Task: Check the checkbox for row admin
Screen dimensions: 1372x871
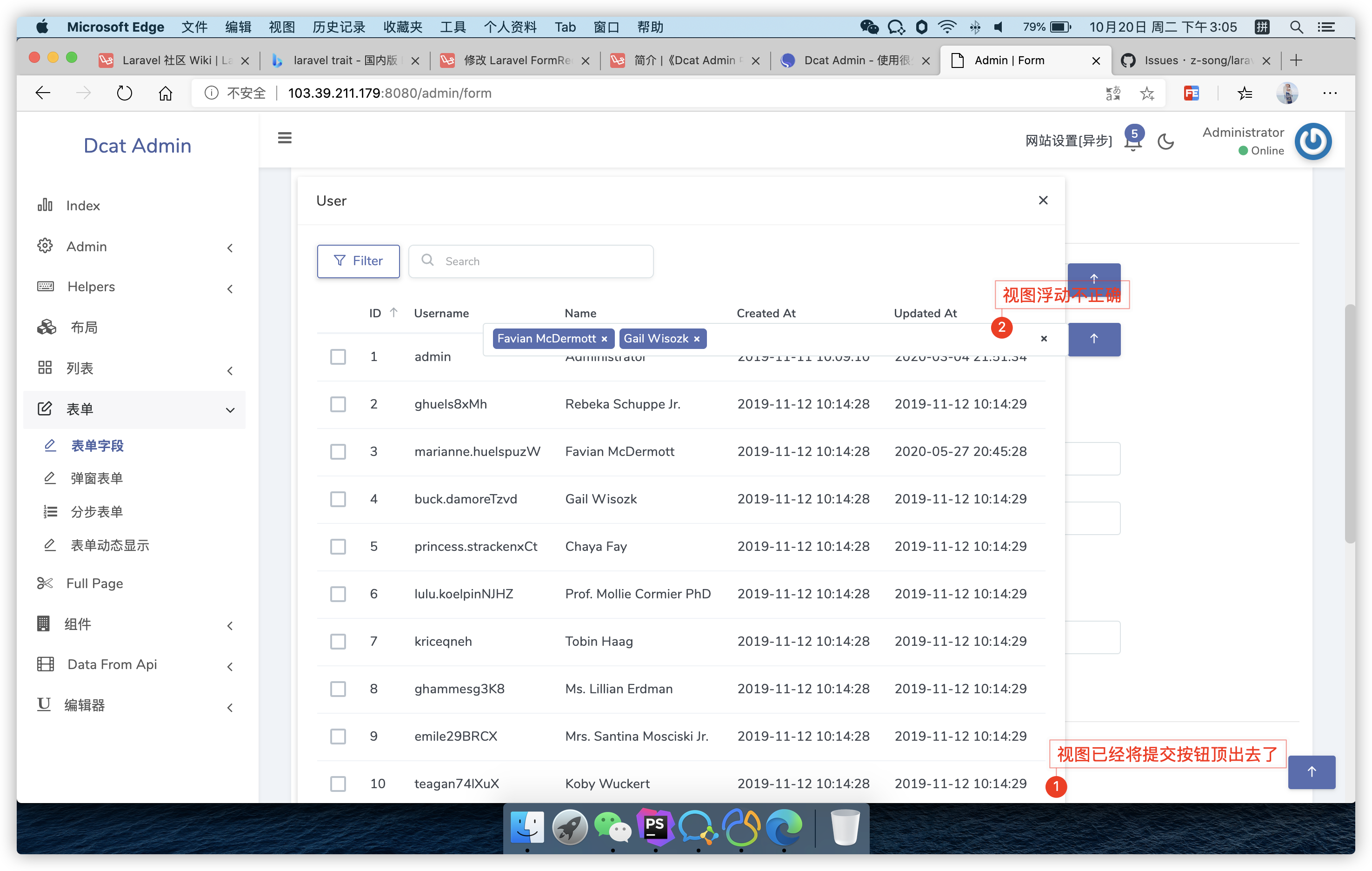Action: pos(338,356)
